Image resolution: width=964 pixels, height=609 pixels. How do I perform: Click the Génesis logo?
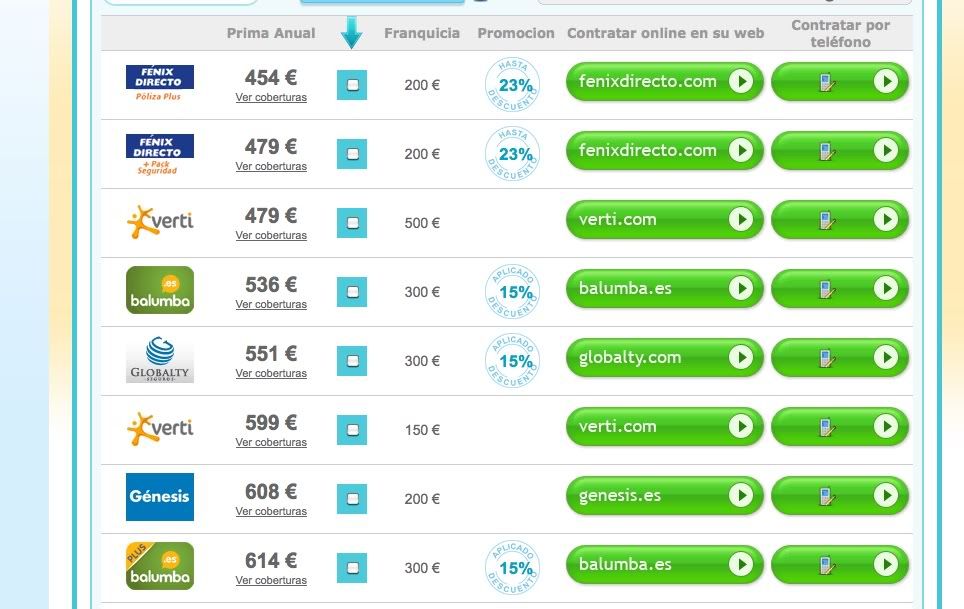coord(160,497)
